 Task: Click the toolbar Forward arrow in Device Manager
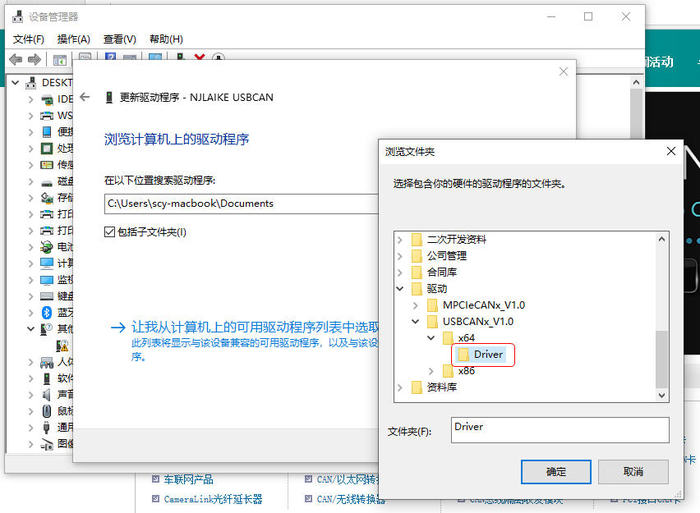(x=34, y=59)
